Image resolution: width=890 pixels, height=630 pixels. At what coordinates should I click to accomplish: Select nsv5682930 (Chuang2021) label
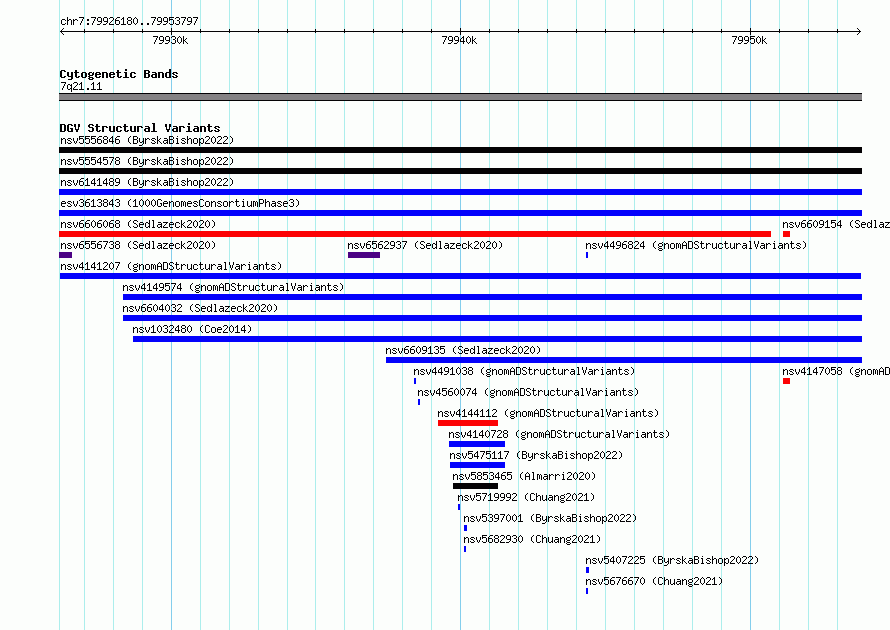point(532,539)
